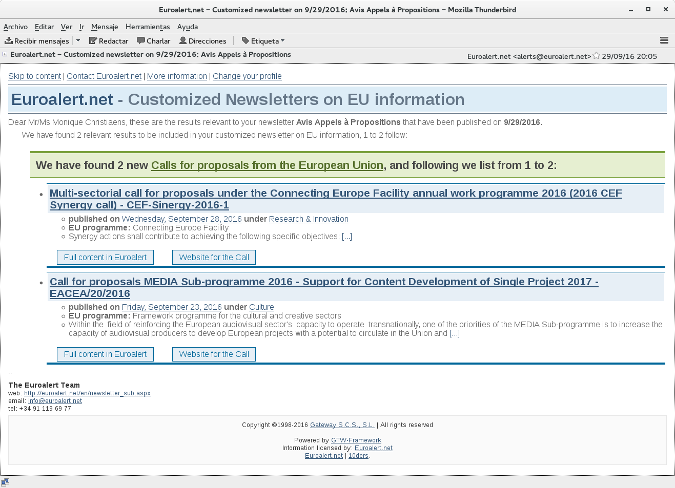This screenshot has width=675, height=488.
Task: Open Calls for proposals from the European Union link
Action: point(267,165)
